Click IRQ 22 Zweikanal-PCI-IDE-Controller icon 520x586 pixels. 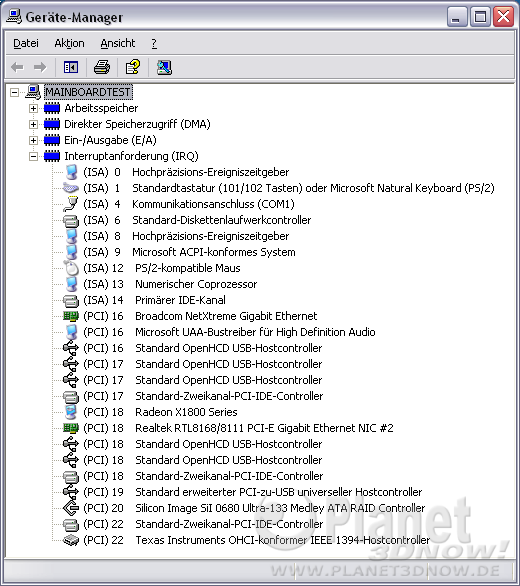(x=71, y=525)
